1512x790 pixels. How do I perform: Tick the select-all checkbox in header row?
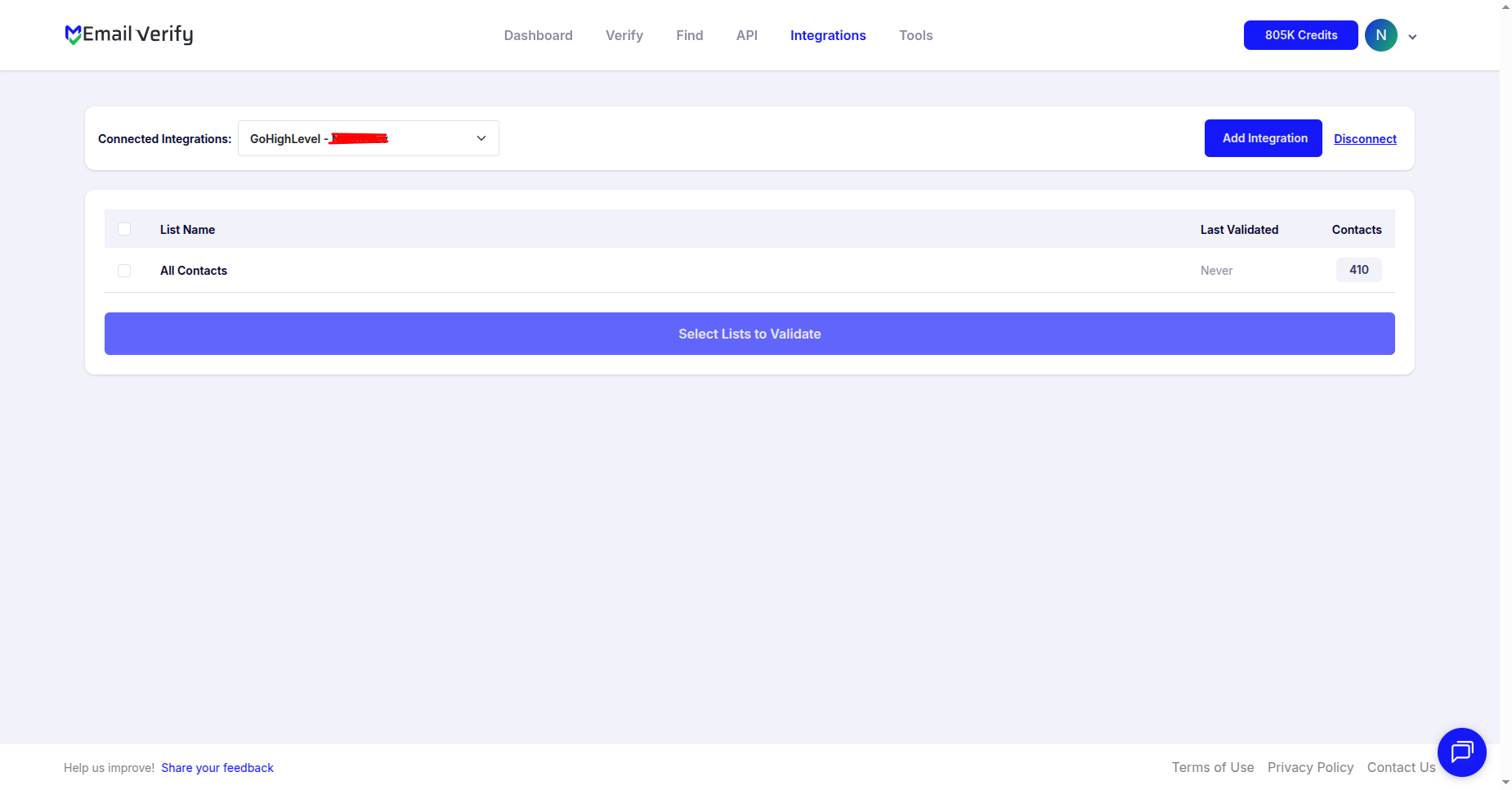pos(124,229)
